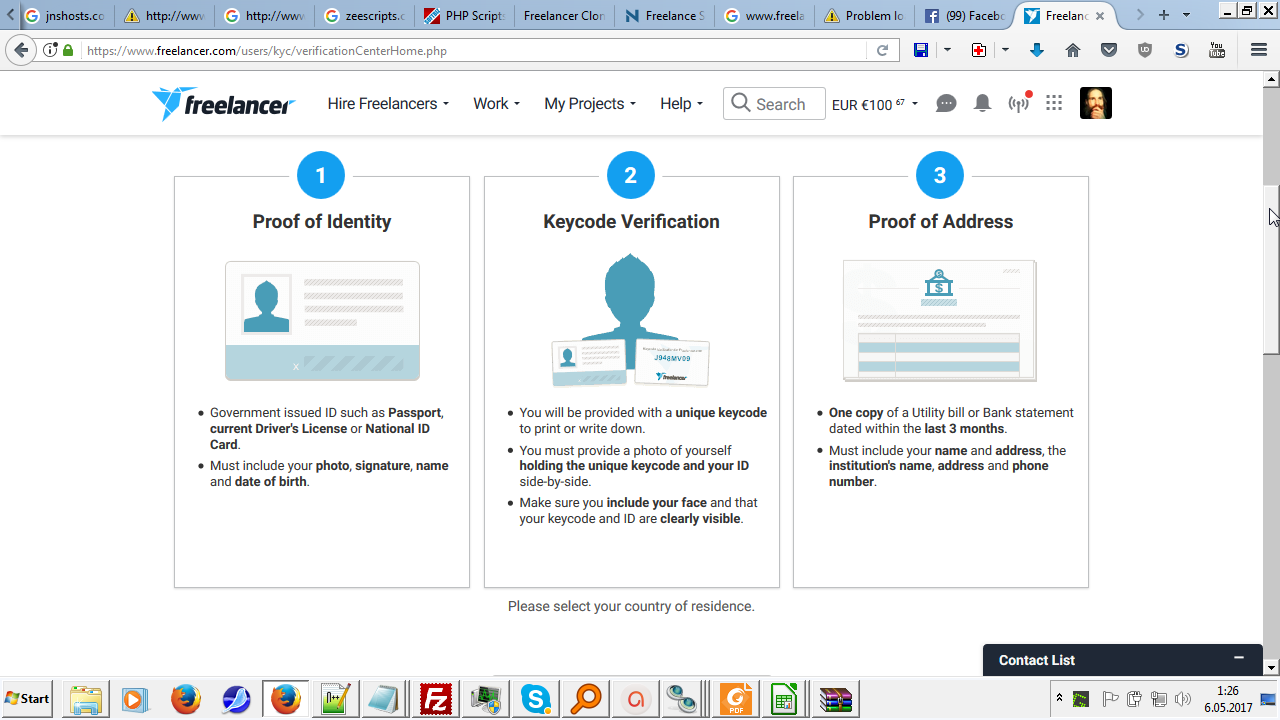Expand the Help menu
This screenshot has width=1280, height=720.
click(681, 103)
